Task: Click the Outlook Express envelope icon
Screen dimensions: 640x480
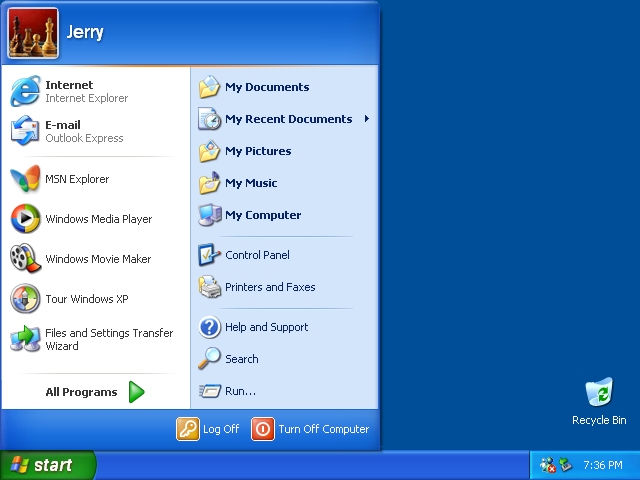Action: [25, 131]
